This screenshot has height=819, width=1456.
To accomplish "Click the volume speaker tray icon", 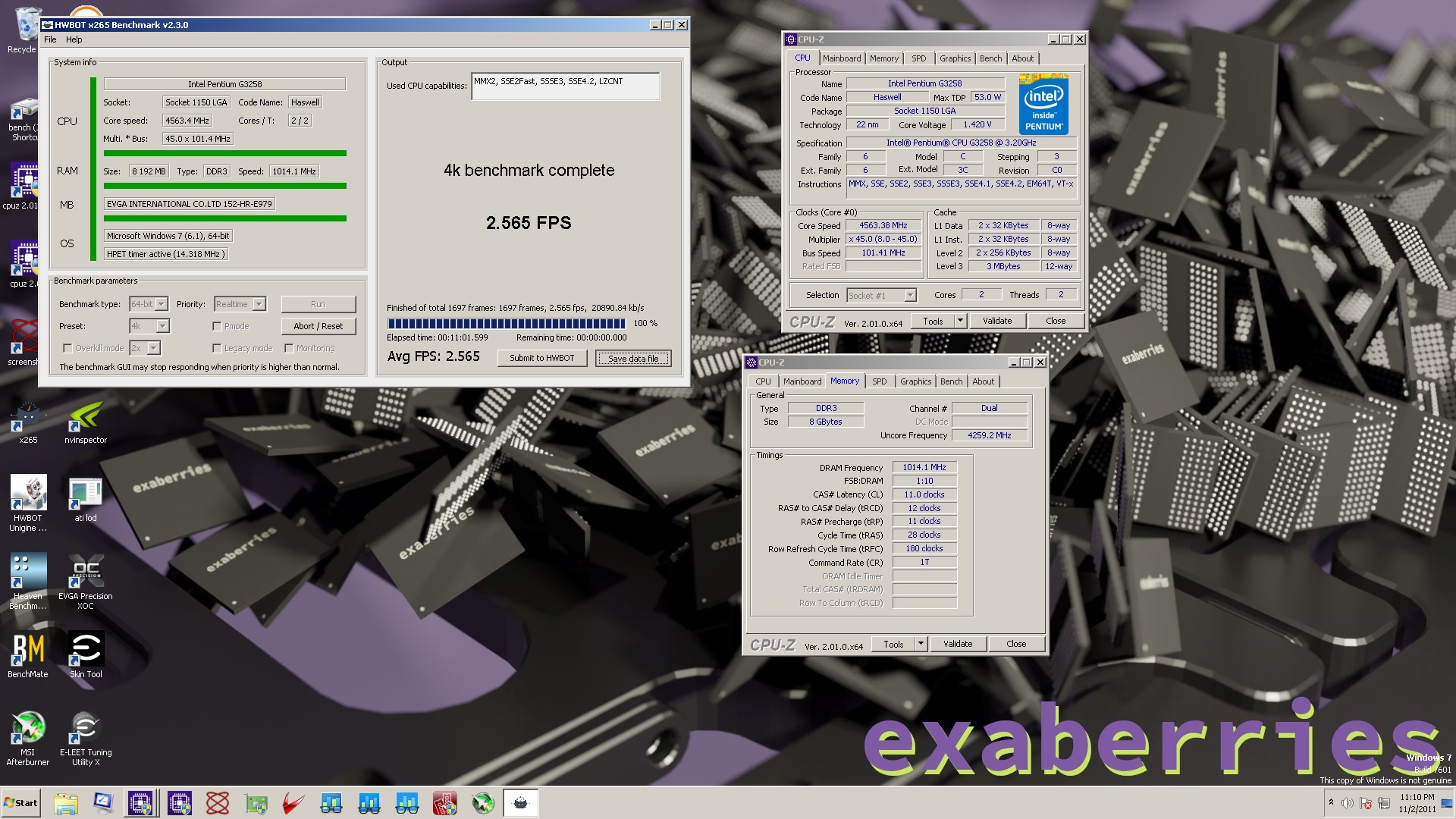I will 1347,803.
